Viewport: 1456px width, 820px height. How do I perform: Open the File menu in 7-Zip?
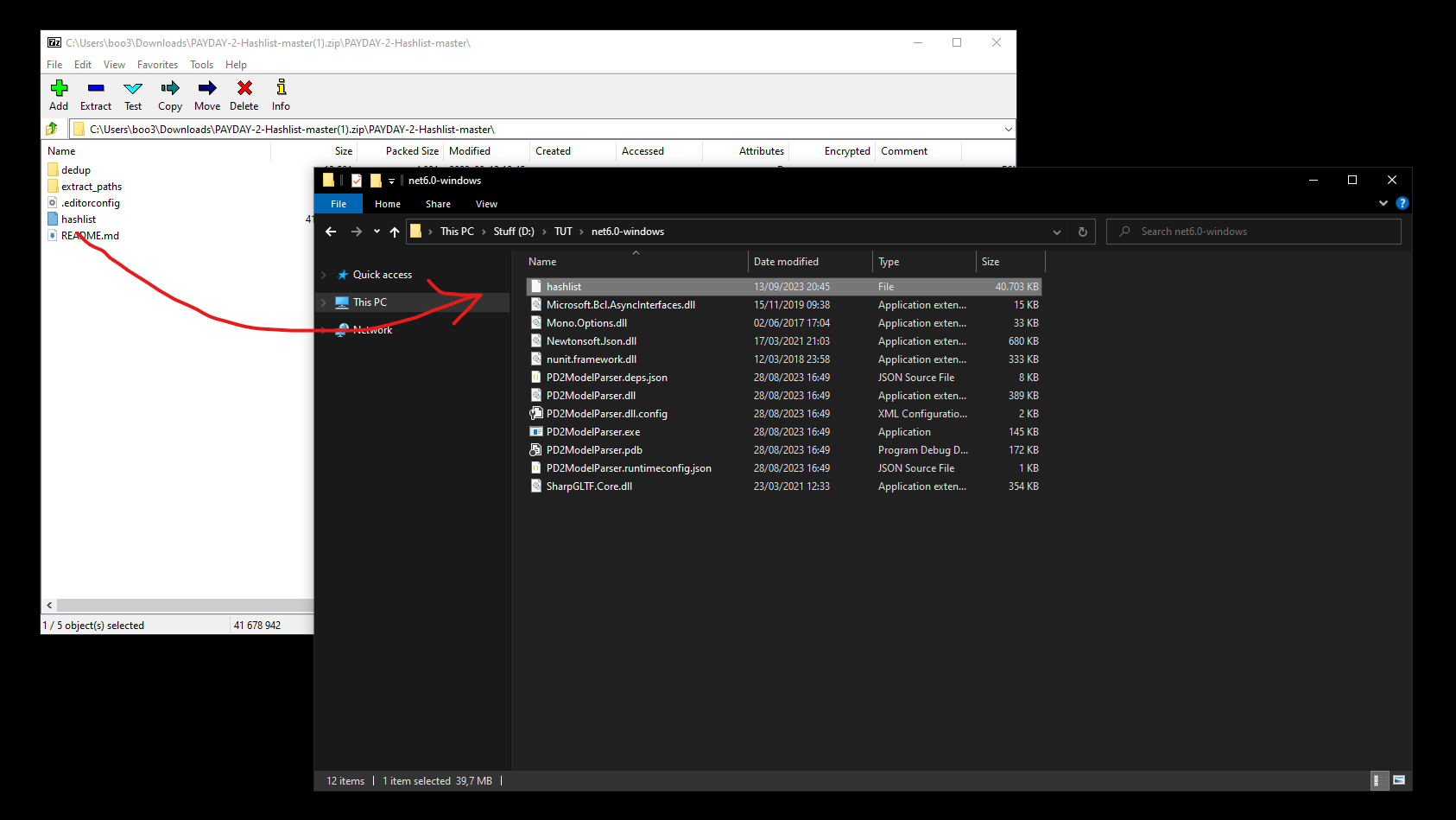point(54,65)
